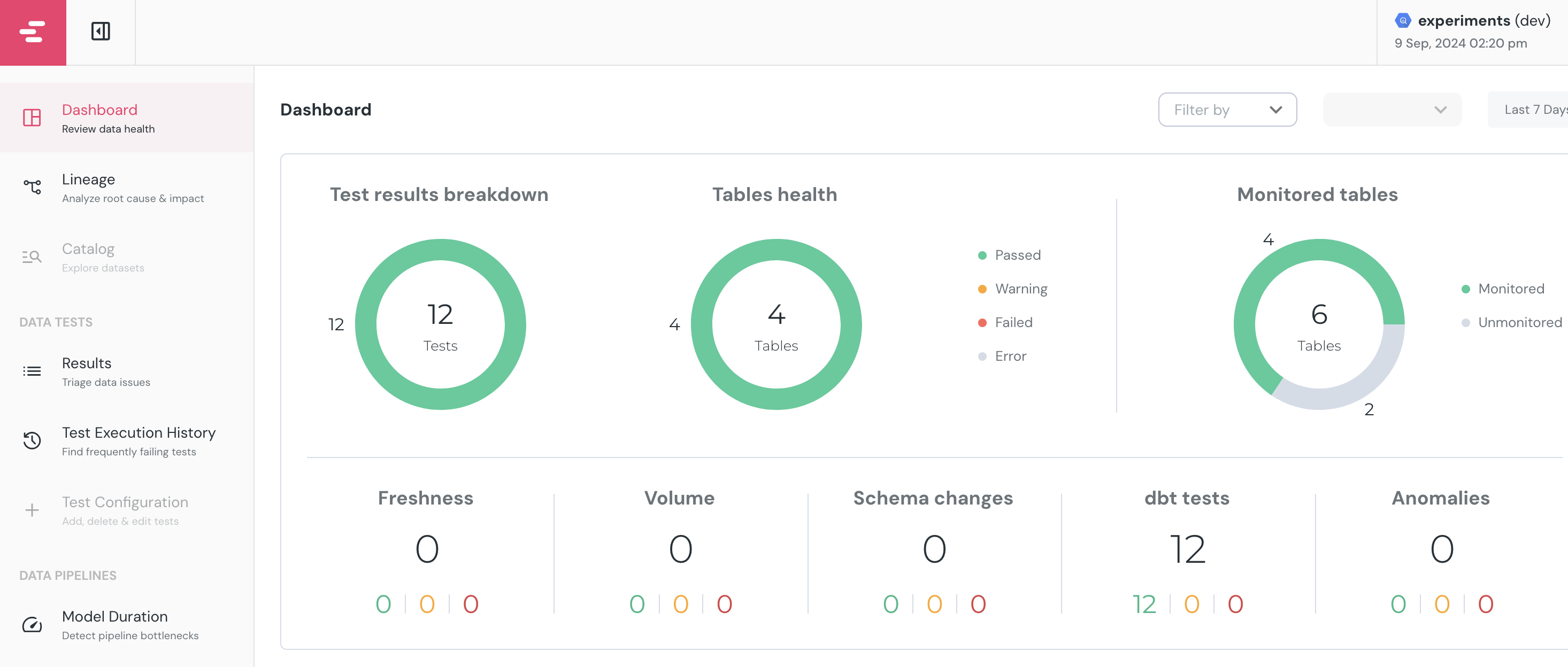Click the DATA TESTS section label

pyautogui.click(x=56, y=322)
